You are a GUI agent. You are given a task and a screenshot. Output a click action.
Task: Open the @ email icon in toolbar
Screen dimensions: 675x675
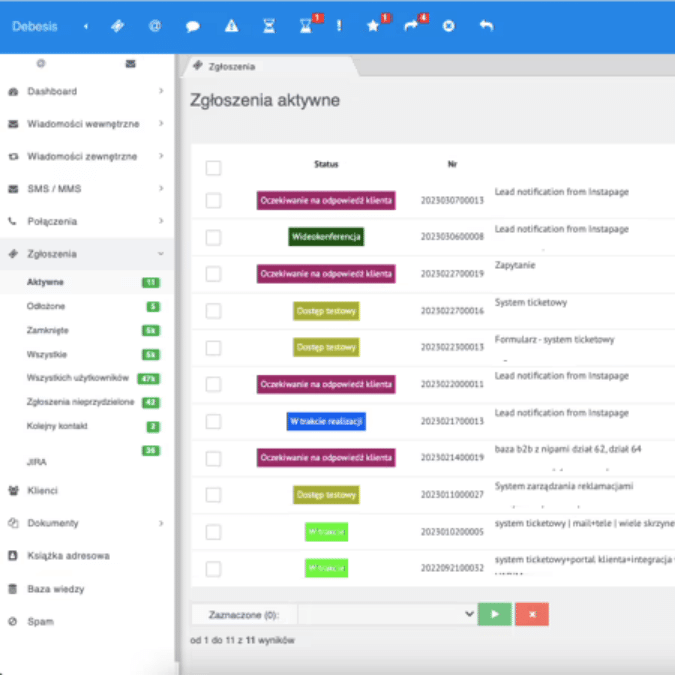tap(155, 27)
